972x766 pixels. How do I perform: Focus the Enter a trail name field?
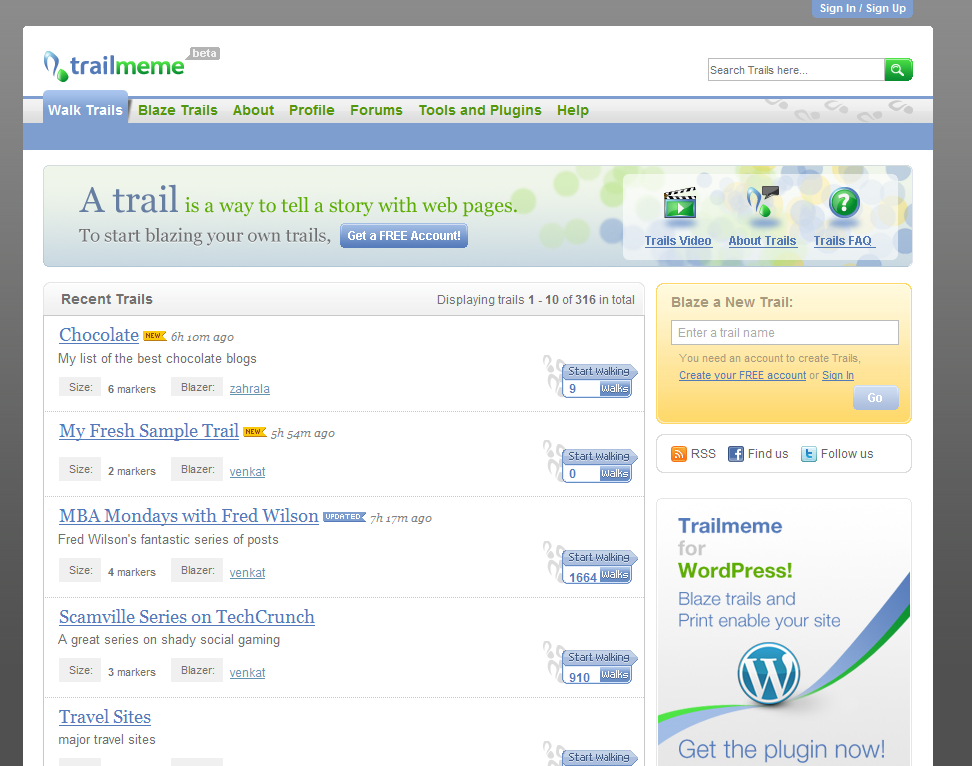tap(785, 333)
